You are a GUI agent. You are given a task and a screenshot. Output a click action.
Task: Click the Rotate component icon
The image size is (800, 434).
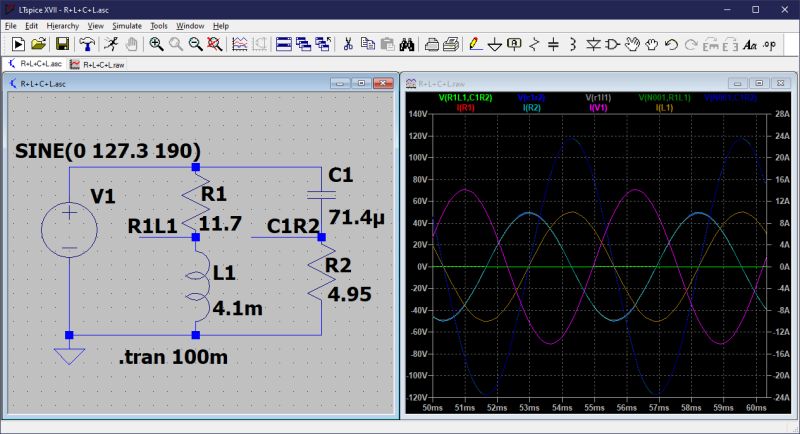point(710,44)
